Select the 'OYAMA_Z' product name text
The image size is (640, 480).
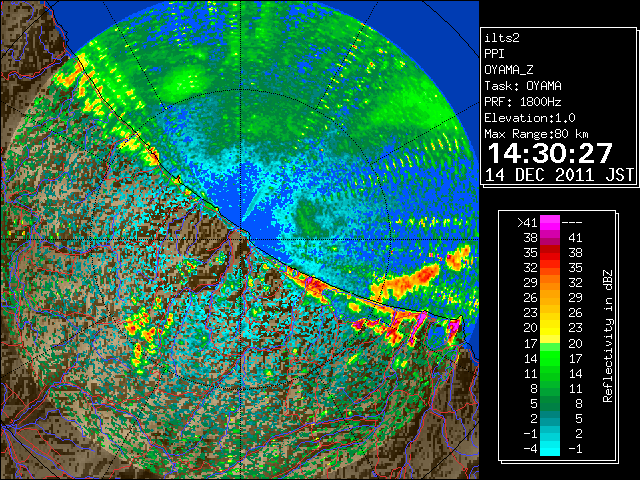[509, 70]
